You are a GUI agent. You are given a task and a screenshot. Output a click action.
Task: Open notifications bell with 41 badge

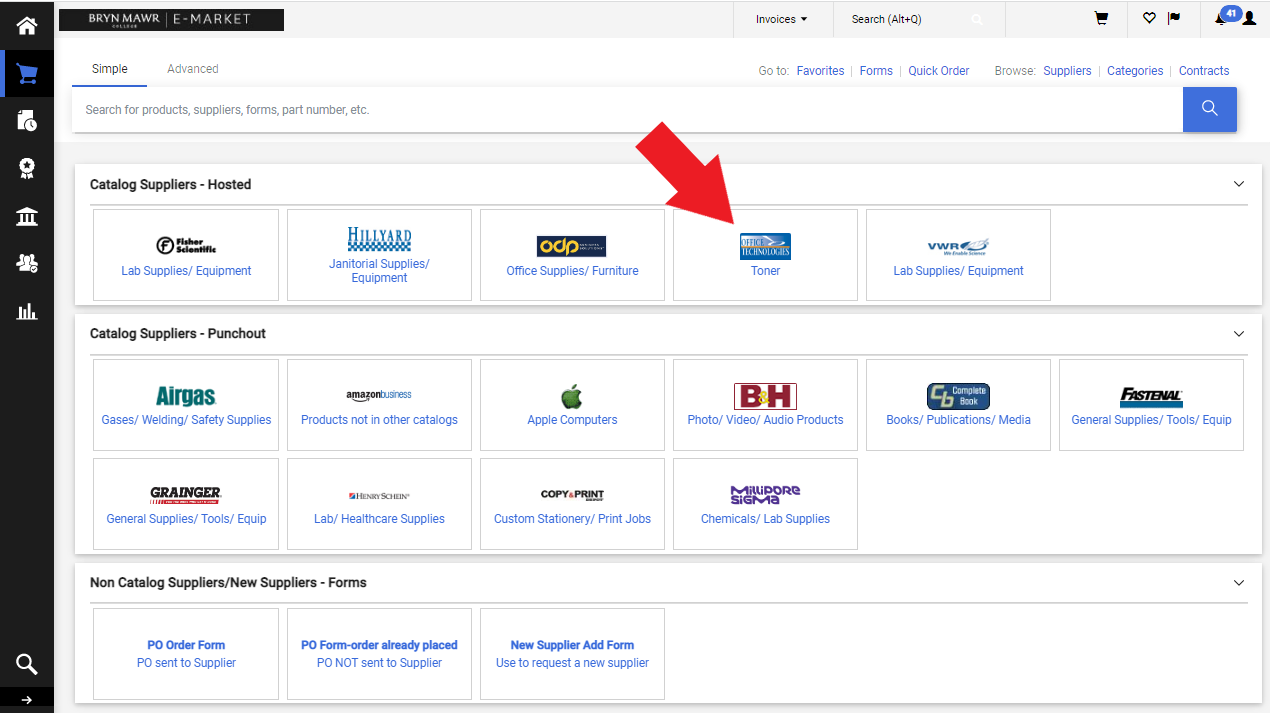point(1224,16)
